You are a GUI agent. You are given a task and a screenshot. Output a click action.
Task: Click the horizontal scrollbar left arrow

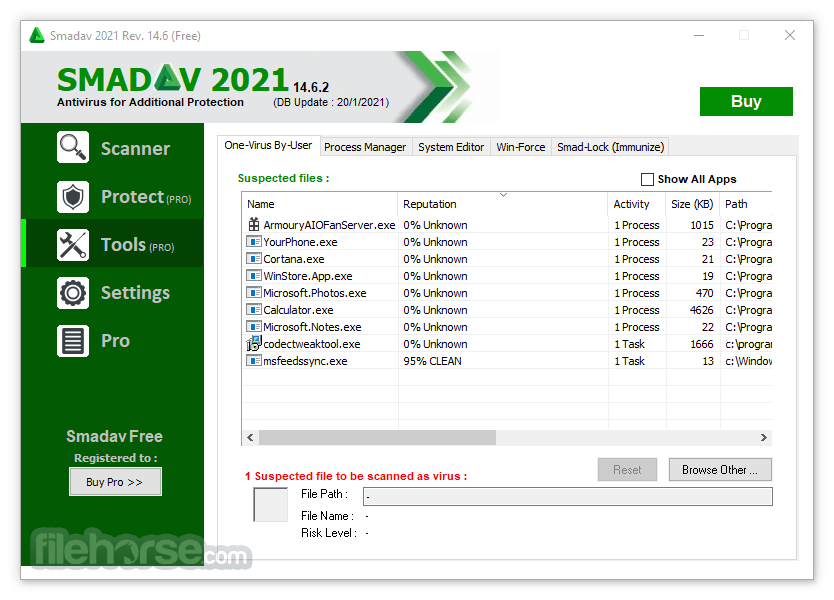[x=250, y=437]
